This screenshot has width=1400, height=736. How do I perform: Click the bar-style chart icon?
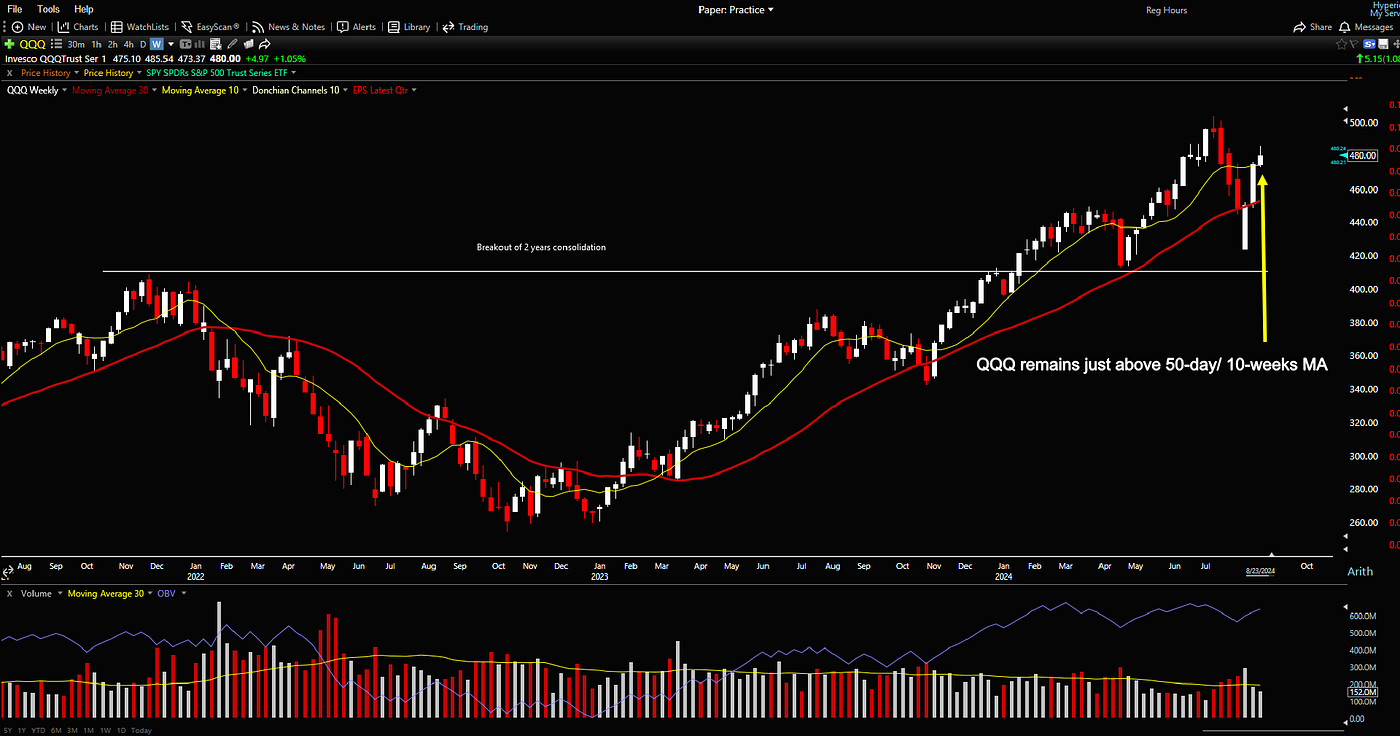(x=199, y=44)
